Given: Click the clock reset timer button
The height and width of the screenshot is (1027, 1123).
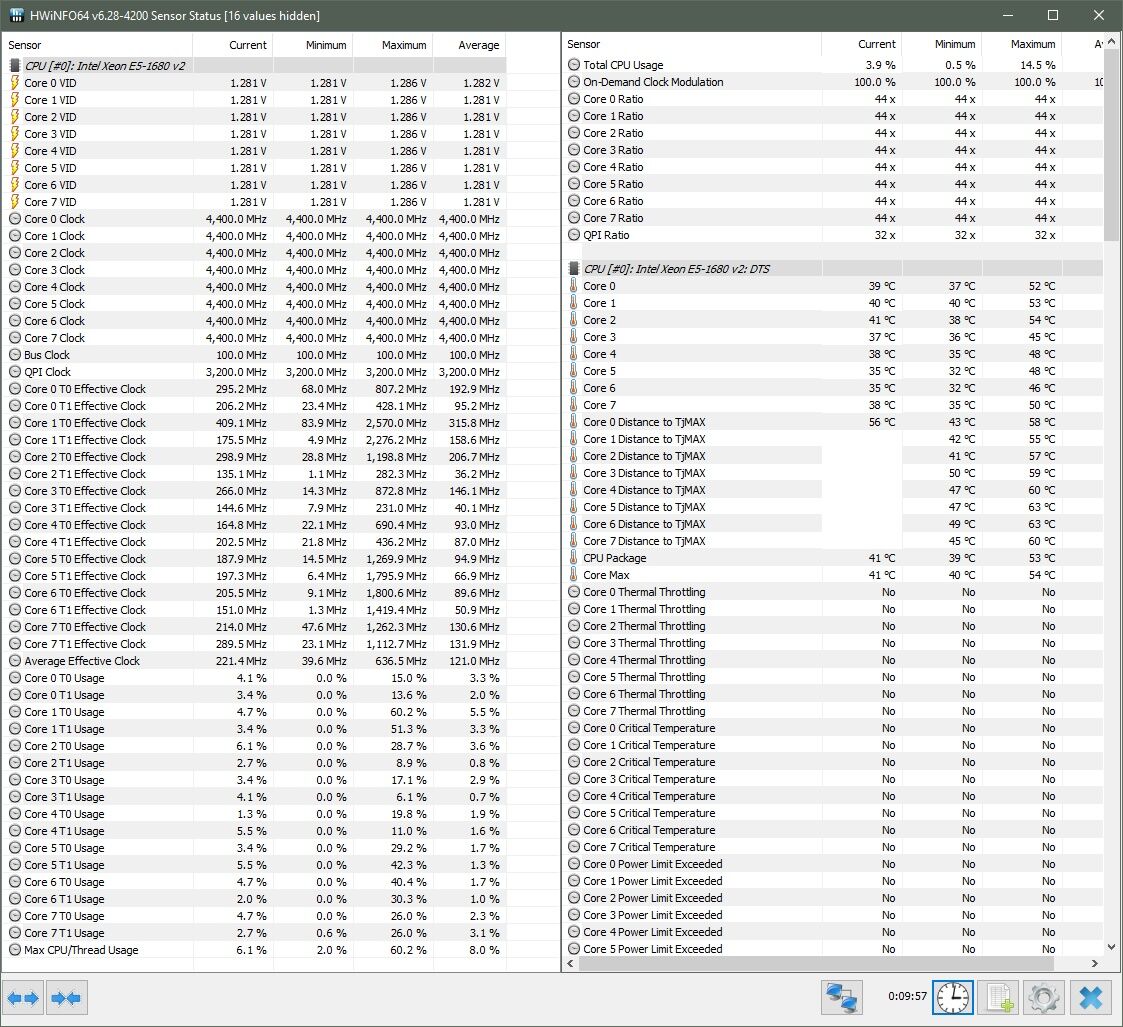Looking at the screenshot, I should tap(953, 997).
